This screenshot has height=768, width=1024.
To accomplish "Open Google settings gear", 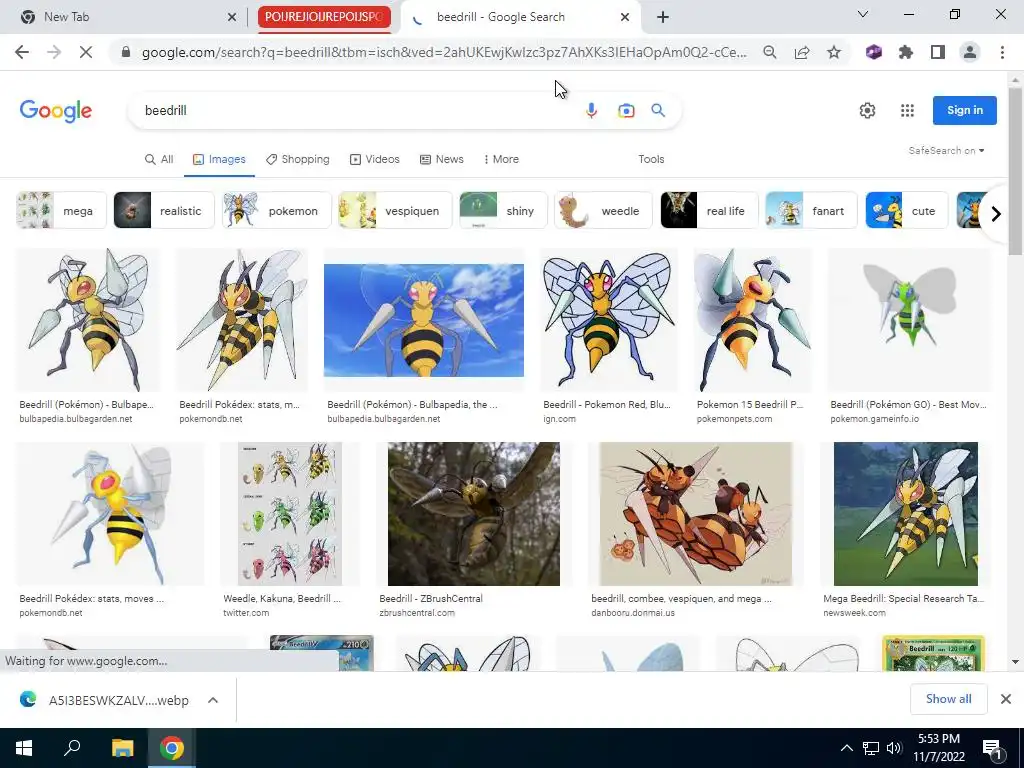I will pyautogui.click(x=867, y=110).
